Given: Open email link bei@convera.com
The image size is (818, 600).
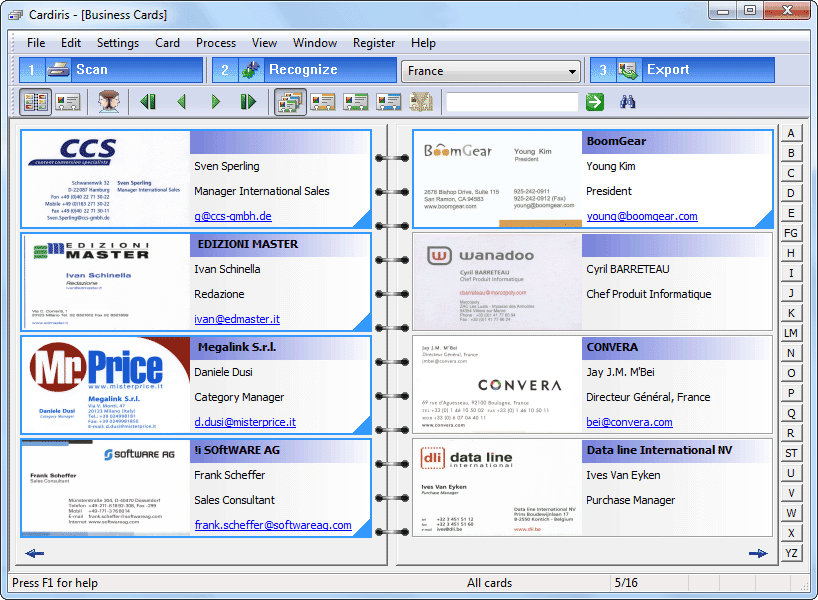Looking at the screenshot, I should coord(629,422).
